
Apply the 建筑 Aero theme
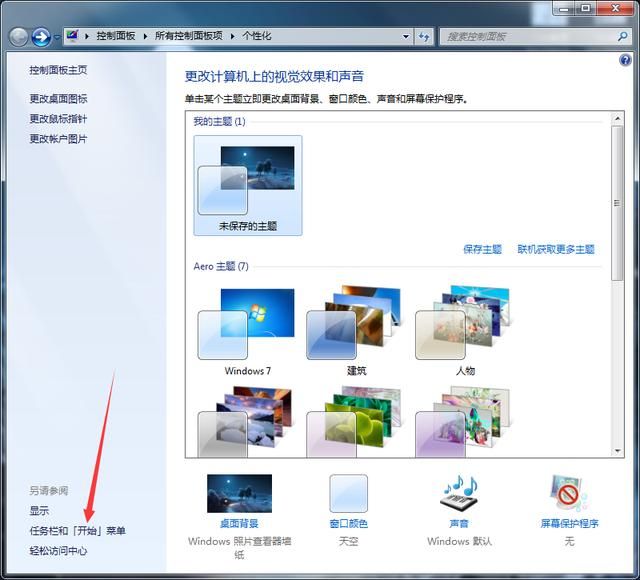tap(356, 331)
